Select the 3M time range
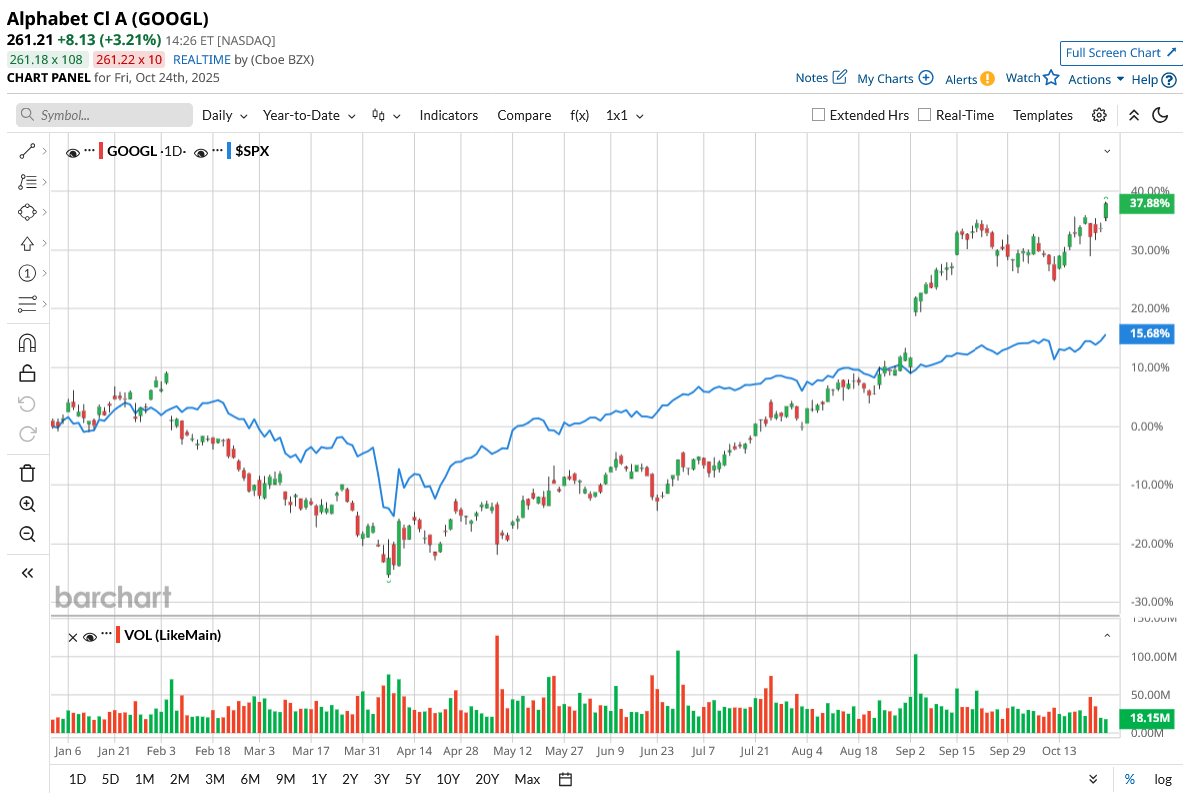Viewport: 1183px width, 793px height. [x=215, y=779]
